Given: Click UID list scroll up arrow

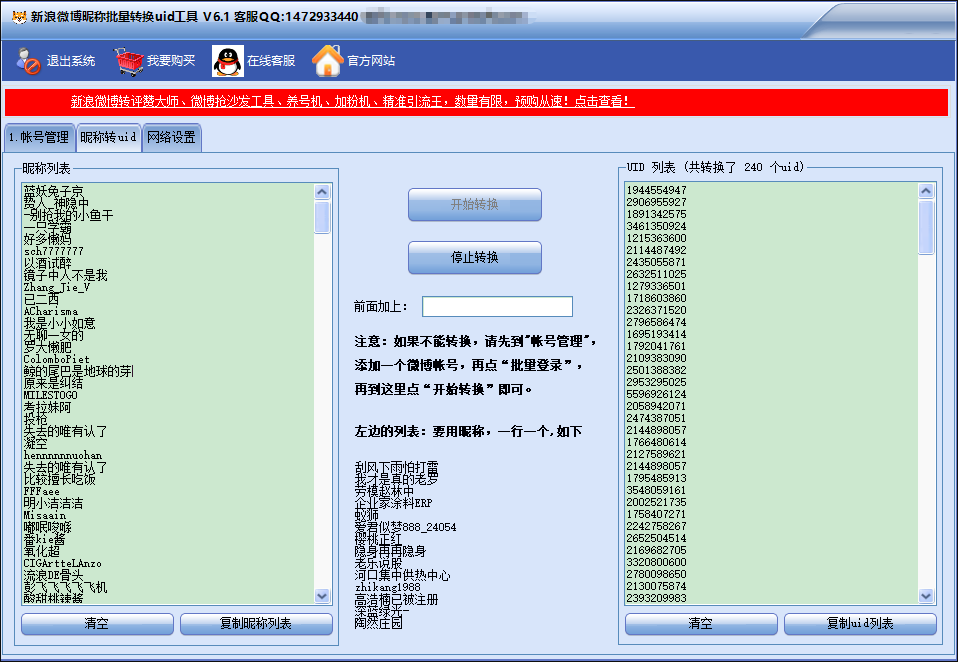Looking at the screenshot, I should pyautogui.click(x=926, y=191).
